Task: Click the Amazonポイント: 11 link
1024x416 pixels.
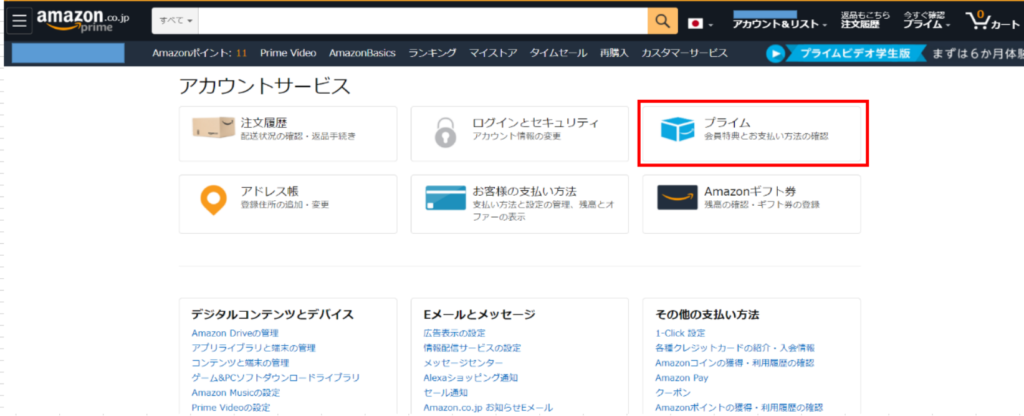Action: pos(199,53)
